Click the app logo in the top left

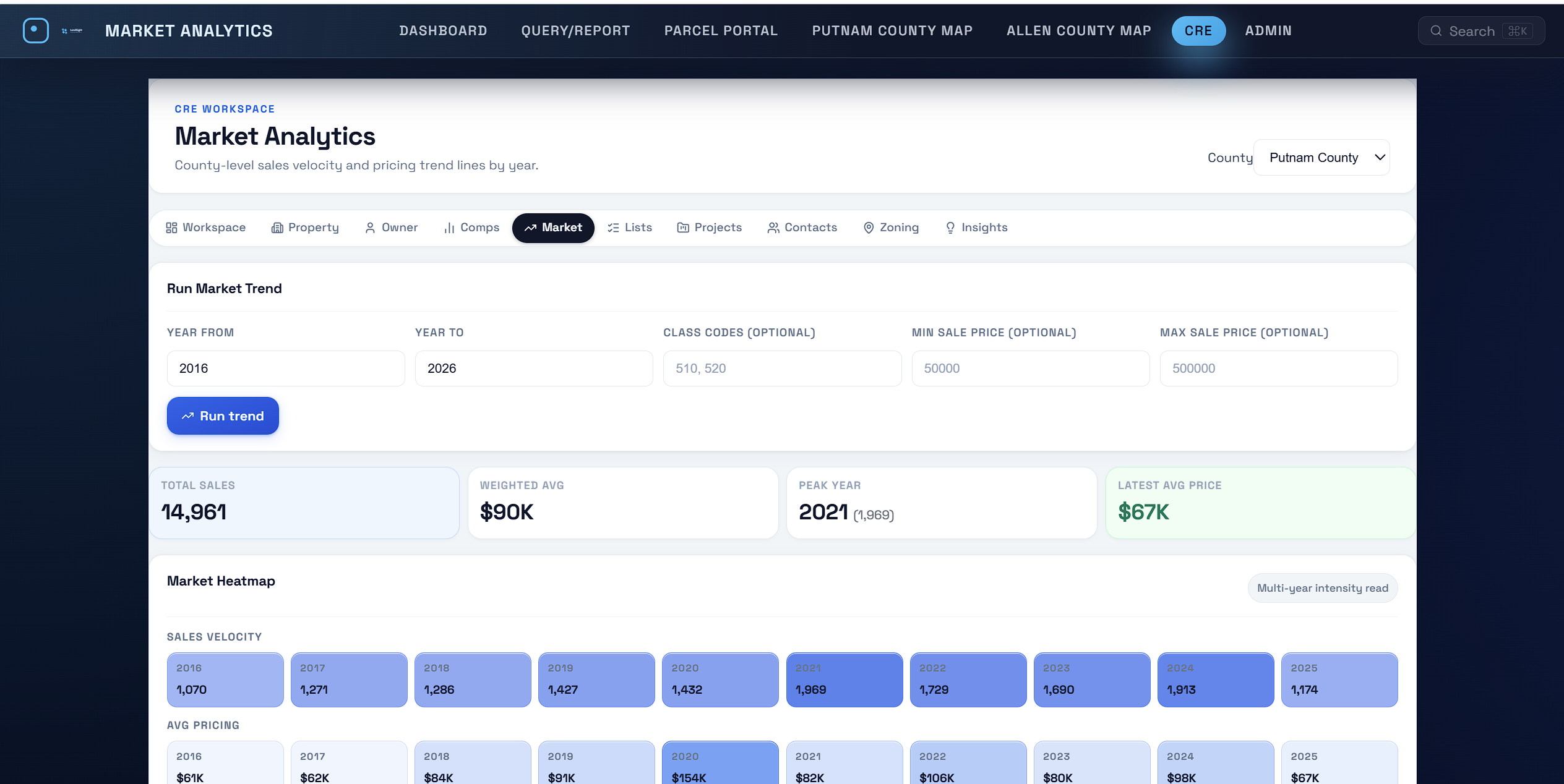click(35, 30)
